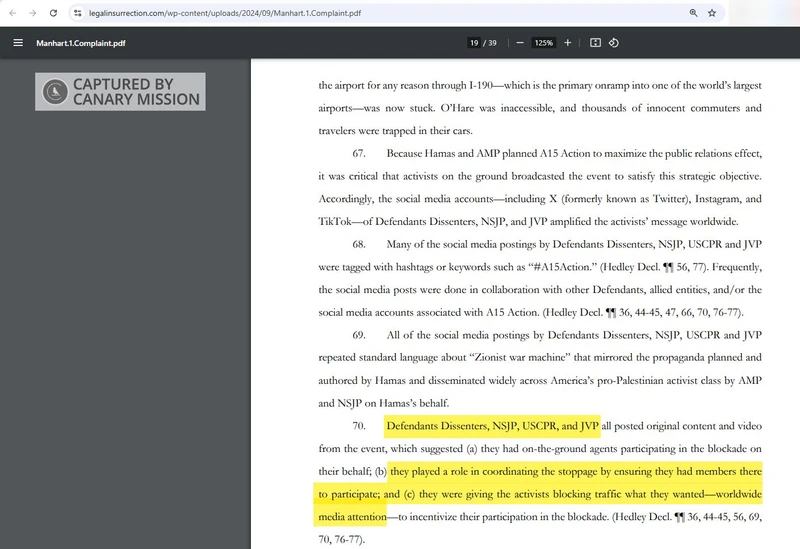Reload the current page

pos(53,13)
